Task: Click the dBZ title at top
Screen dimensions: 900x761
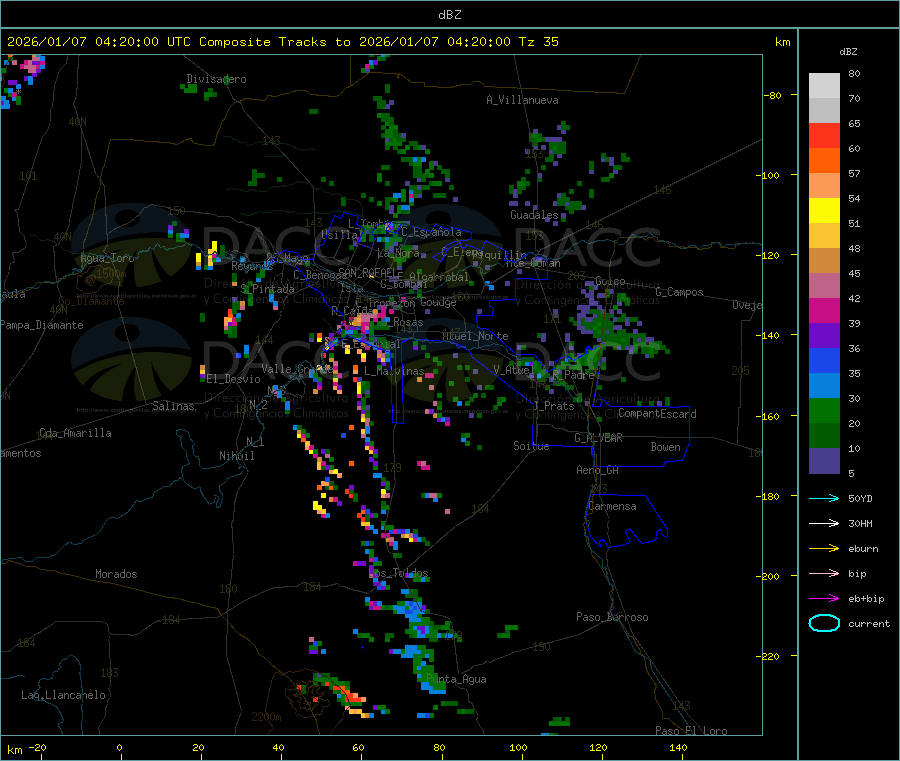Action: click(449, 15)
